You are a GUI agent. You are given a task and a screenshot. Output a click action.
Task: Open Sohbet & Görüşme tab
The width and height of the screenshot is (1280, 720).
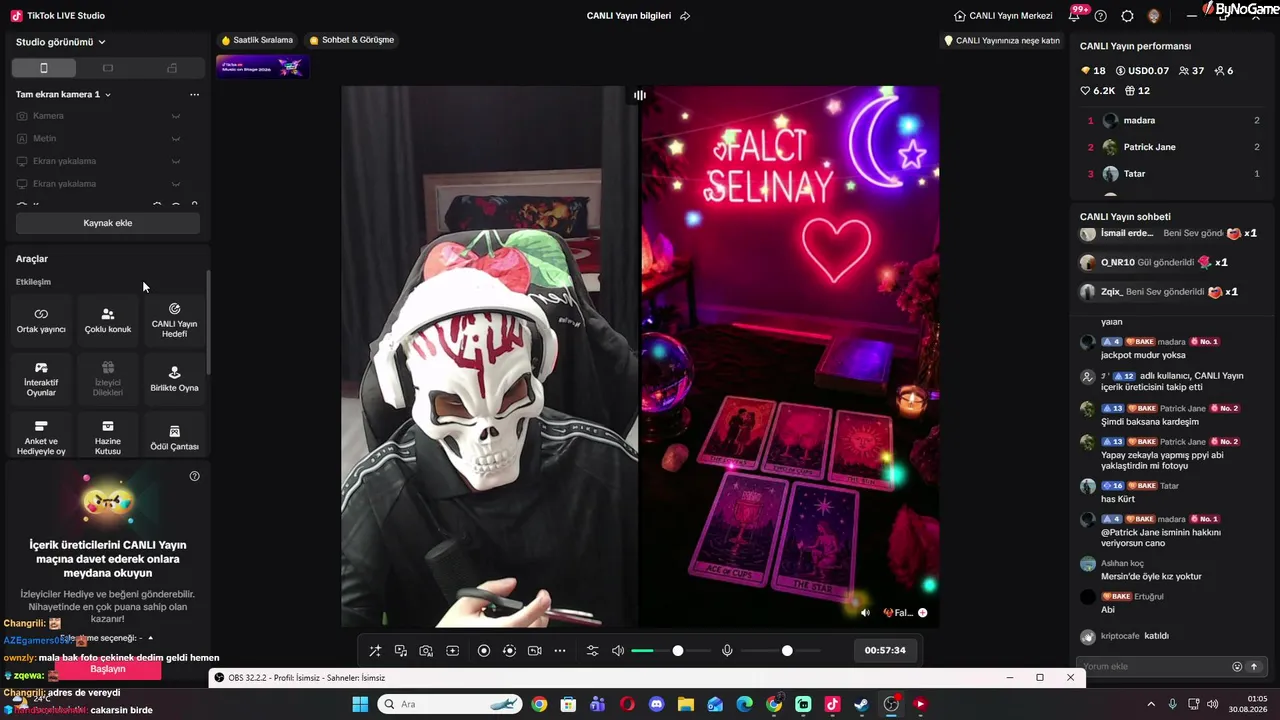(x=352, y=40)
